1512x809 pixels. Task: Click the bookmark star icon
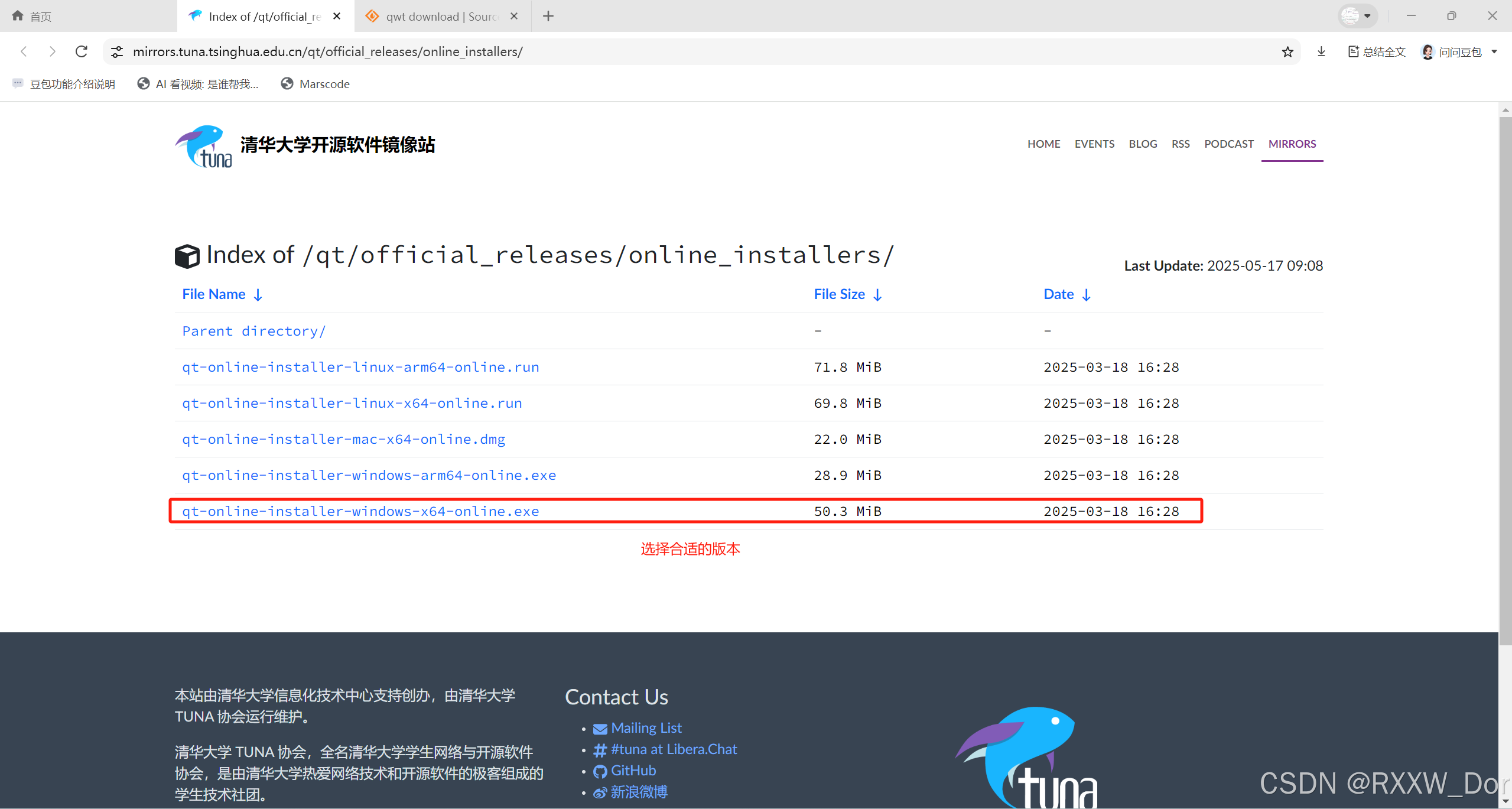[1287, 52]
